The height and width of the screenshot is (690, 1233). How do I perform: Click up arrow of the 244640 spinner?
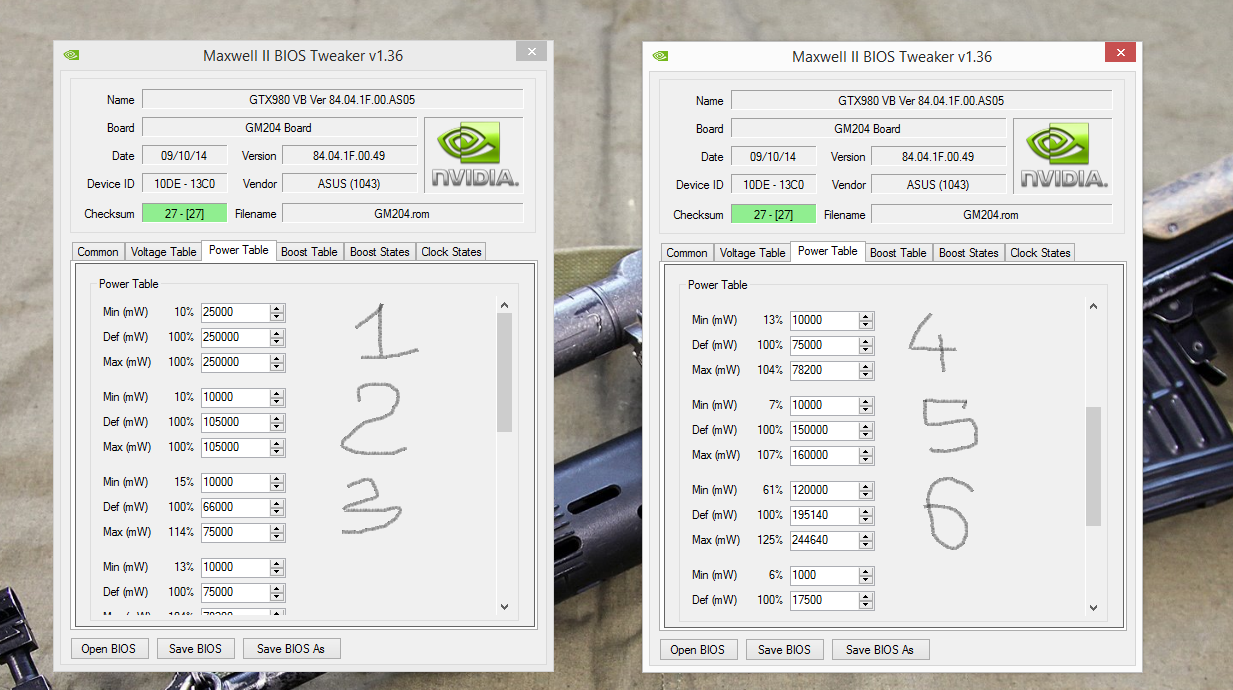866,536
